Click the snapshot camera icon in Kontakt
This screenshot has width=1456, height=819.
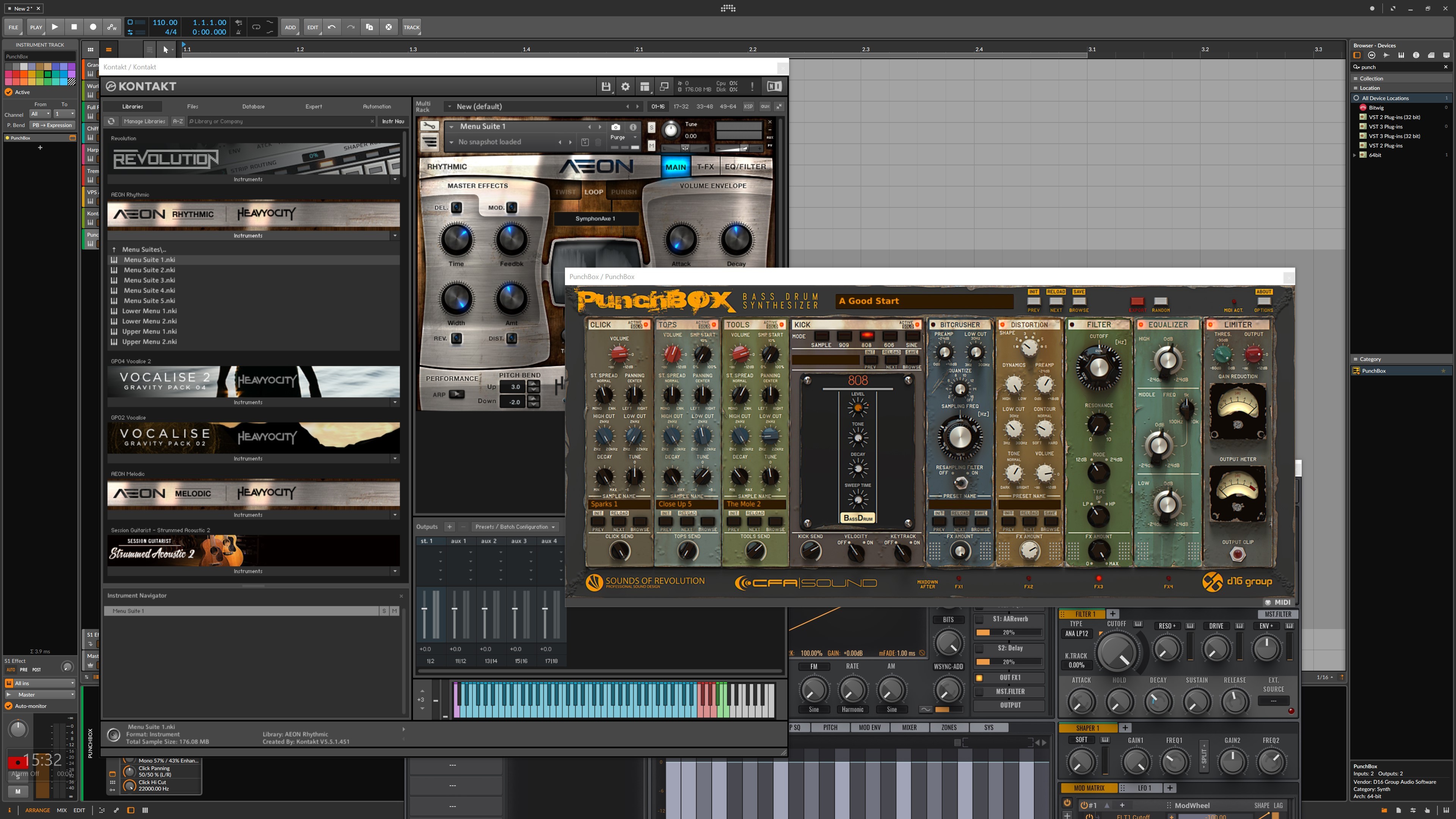tap(615, 127)
